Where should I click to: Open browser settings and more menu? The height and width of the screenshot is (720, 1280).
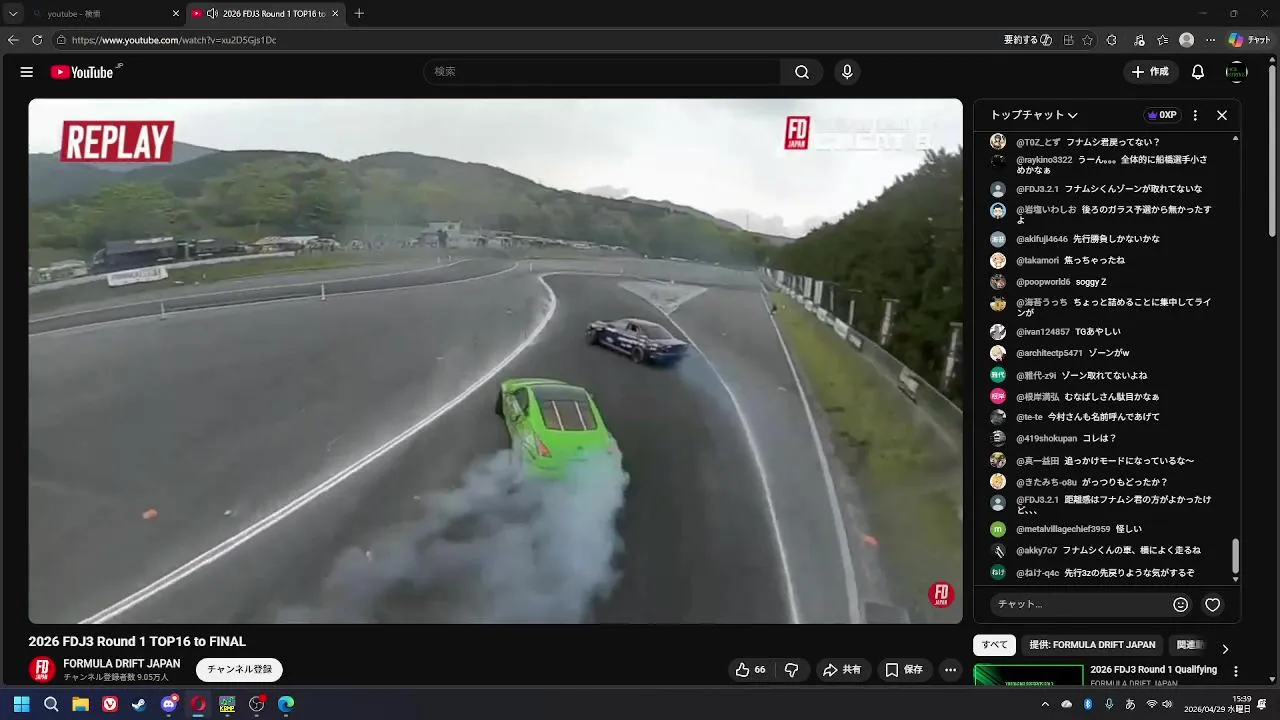[x=1211, y=40]
